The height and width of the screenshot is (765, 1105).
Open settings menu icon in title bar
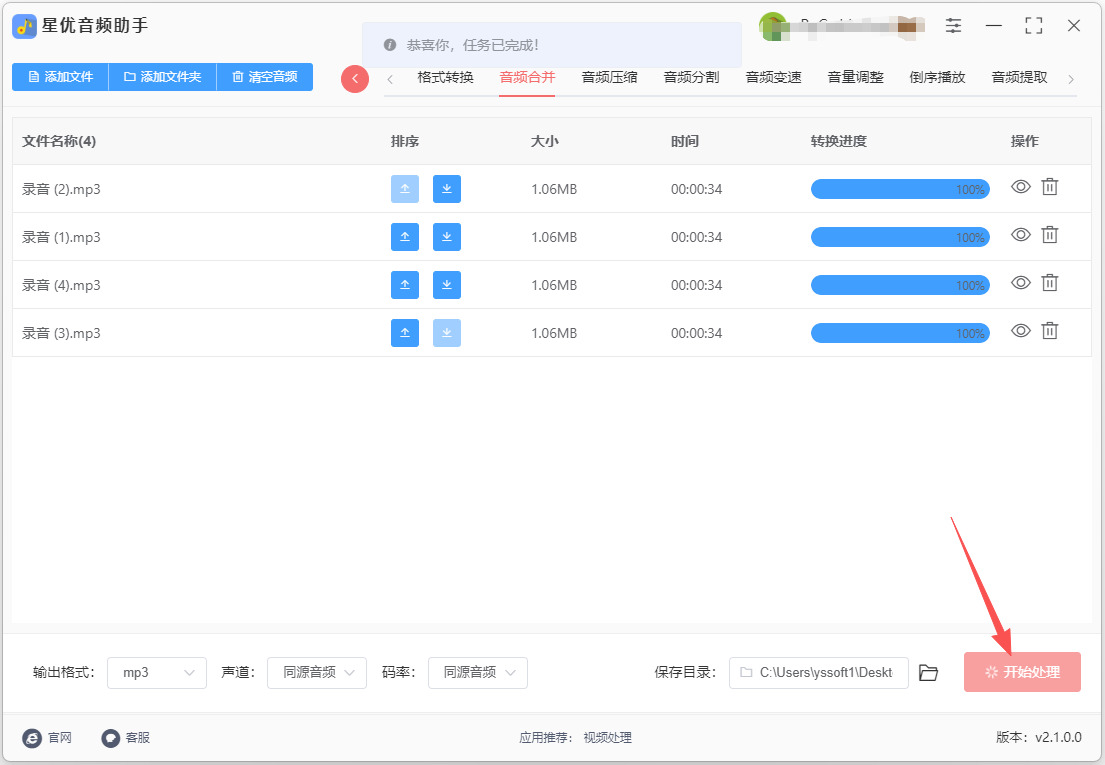click(954, 26)
